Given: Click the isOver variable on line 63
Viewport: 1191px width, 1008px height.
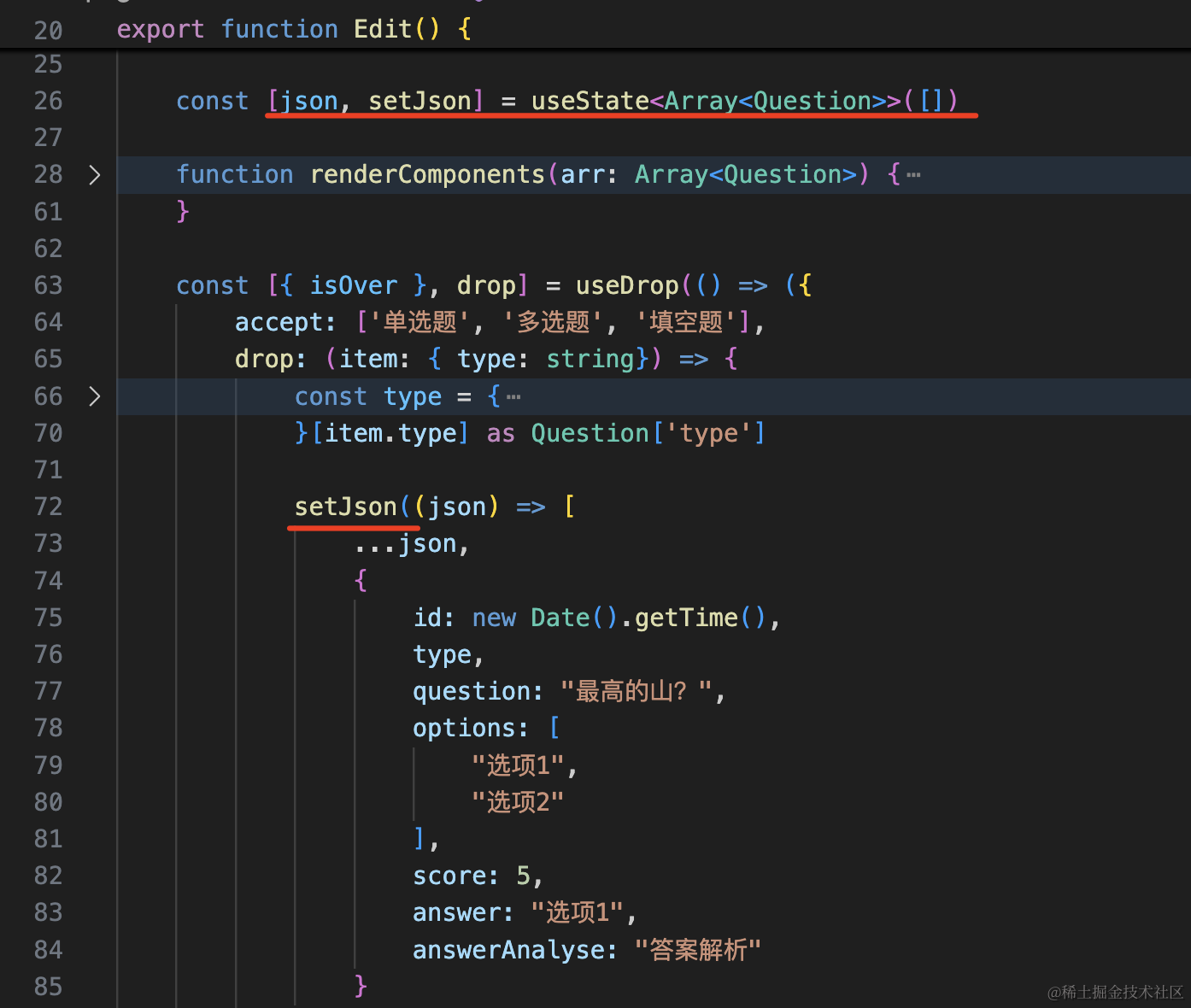Looking at the screenshot, I should (353, 285).
